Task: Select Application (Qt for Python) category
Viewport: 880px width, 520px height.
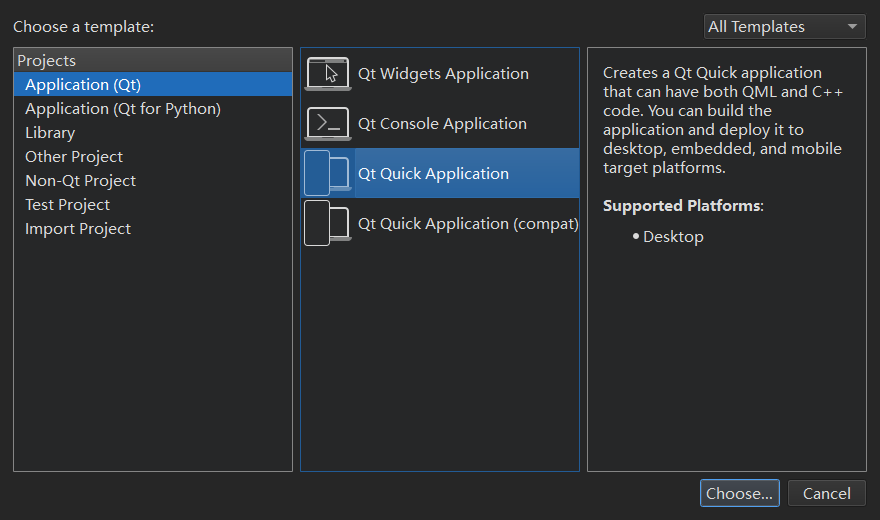Action: tap(122, 109)
